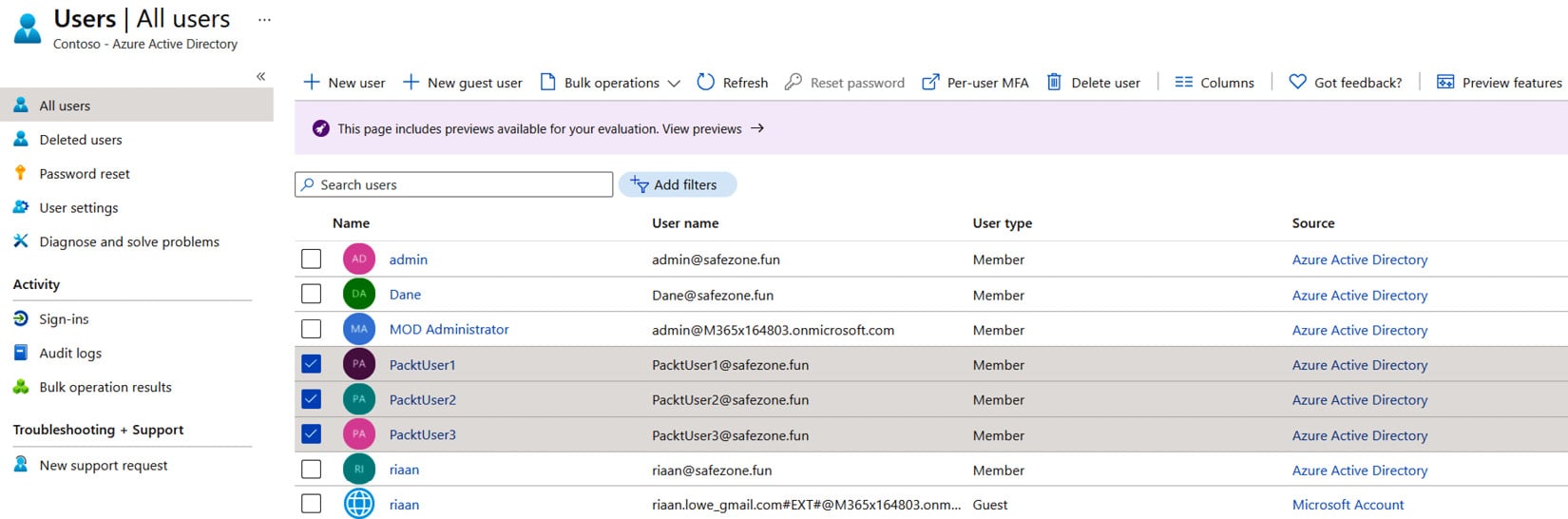Screen dimensions: 1568x519
Task: Uncheck the PacktUser2 checkbox
Action: 312,399
